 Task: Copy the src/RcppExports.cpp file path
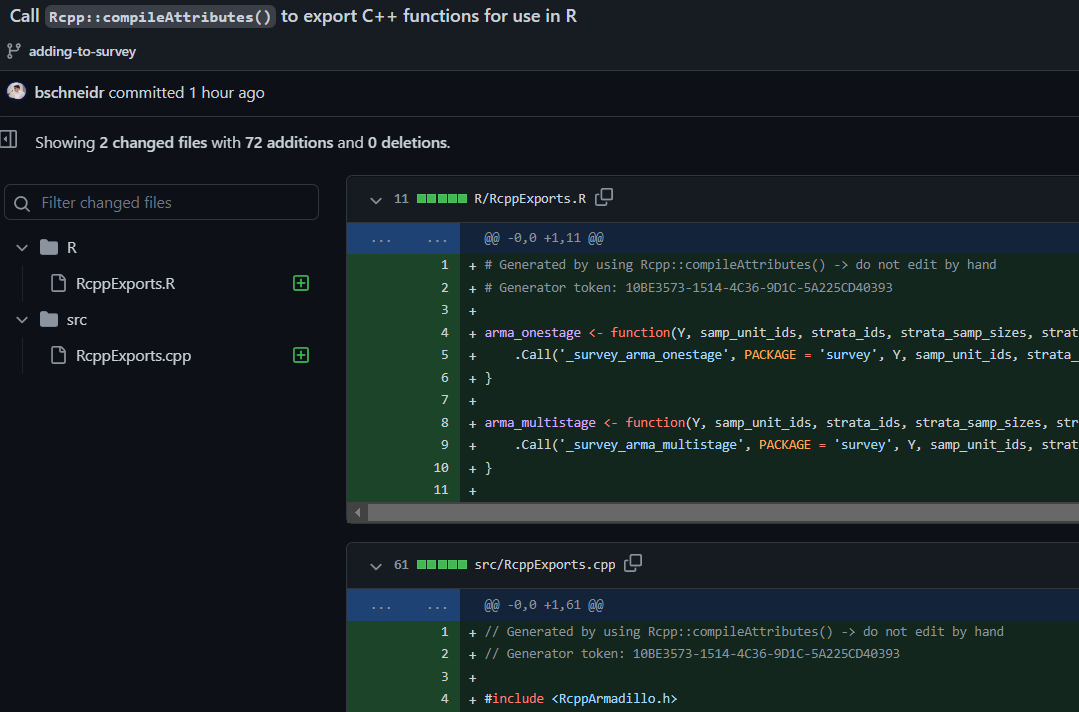coord(632,563)
